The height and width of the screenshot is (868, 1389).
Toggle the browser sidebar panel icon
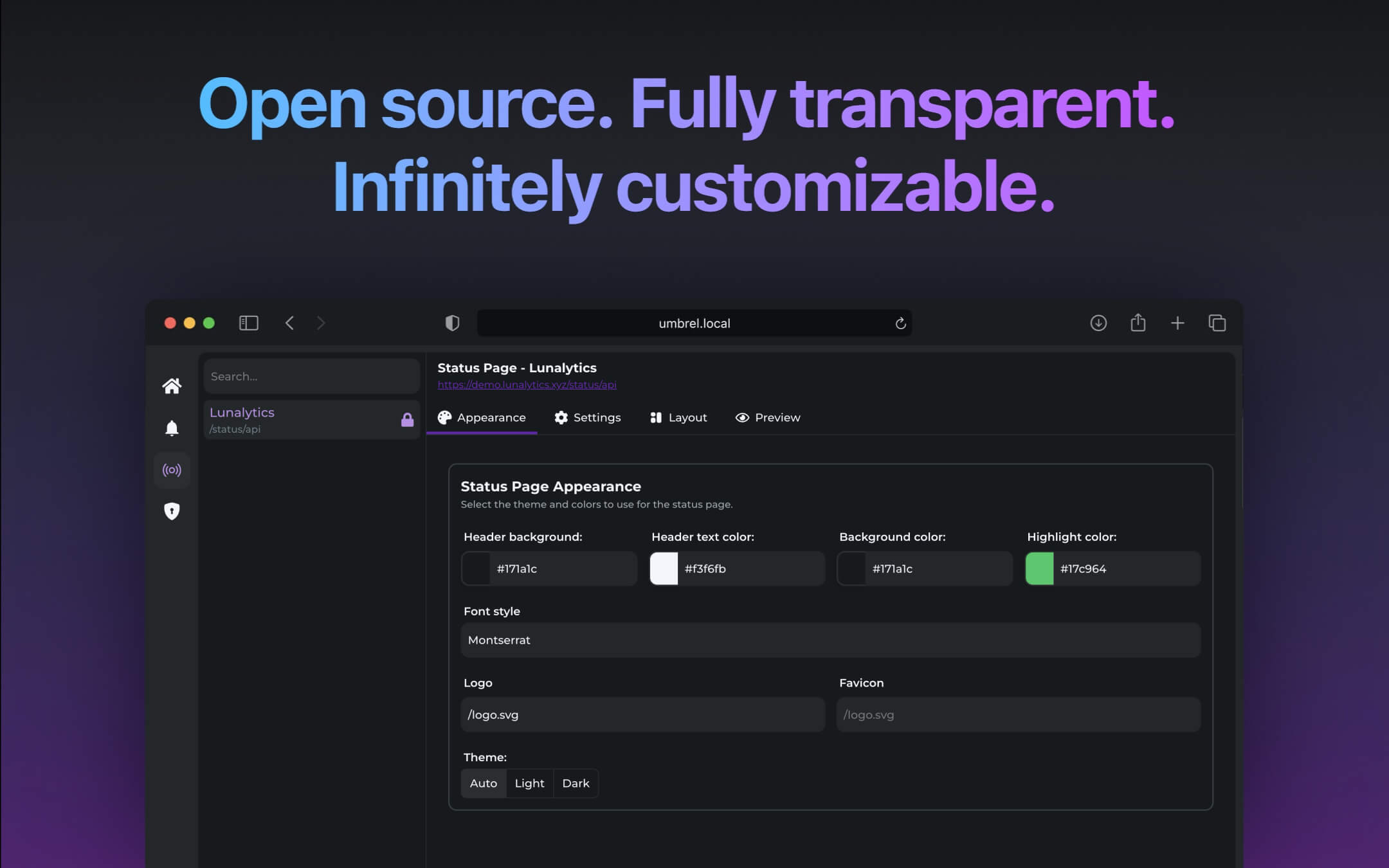[249, 323]
